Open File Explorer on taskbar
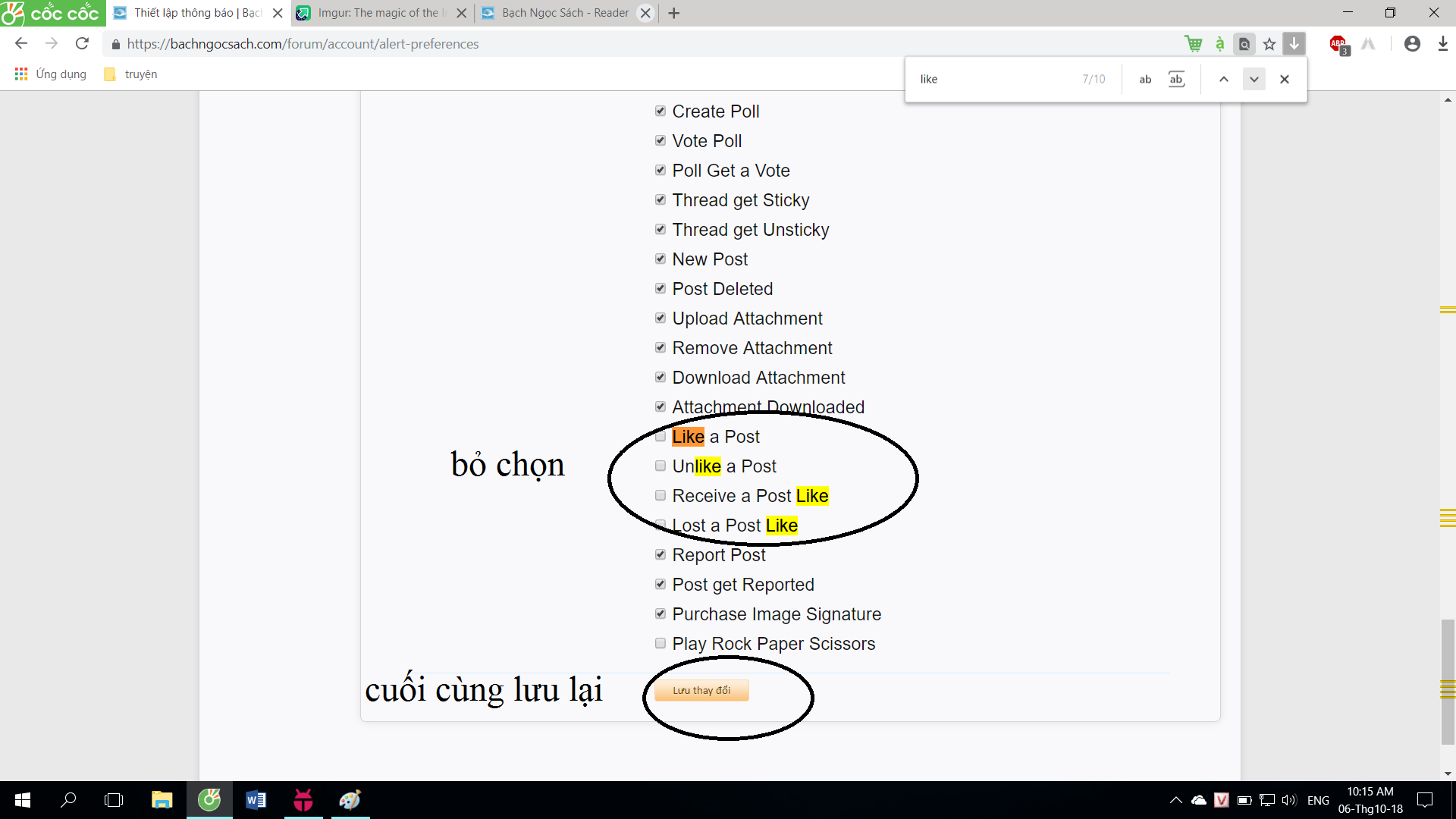Screen dimensions: 1456x819 pos(162,800)
